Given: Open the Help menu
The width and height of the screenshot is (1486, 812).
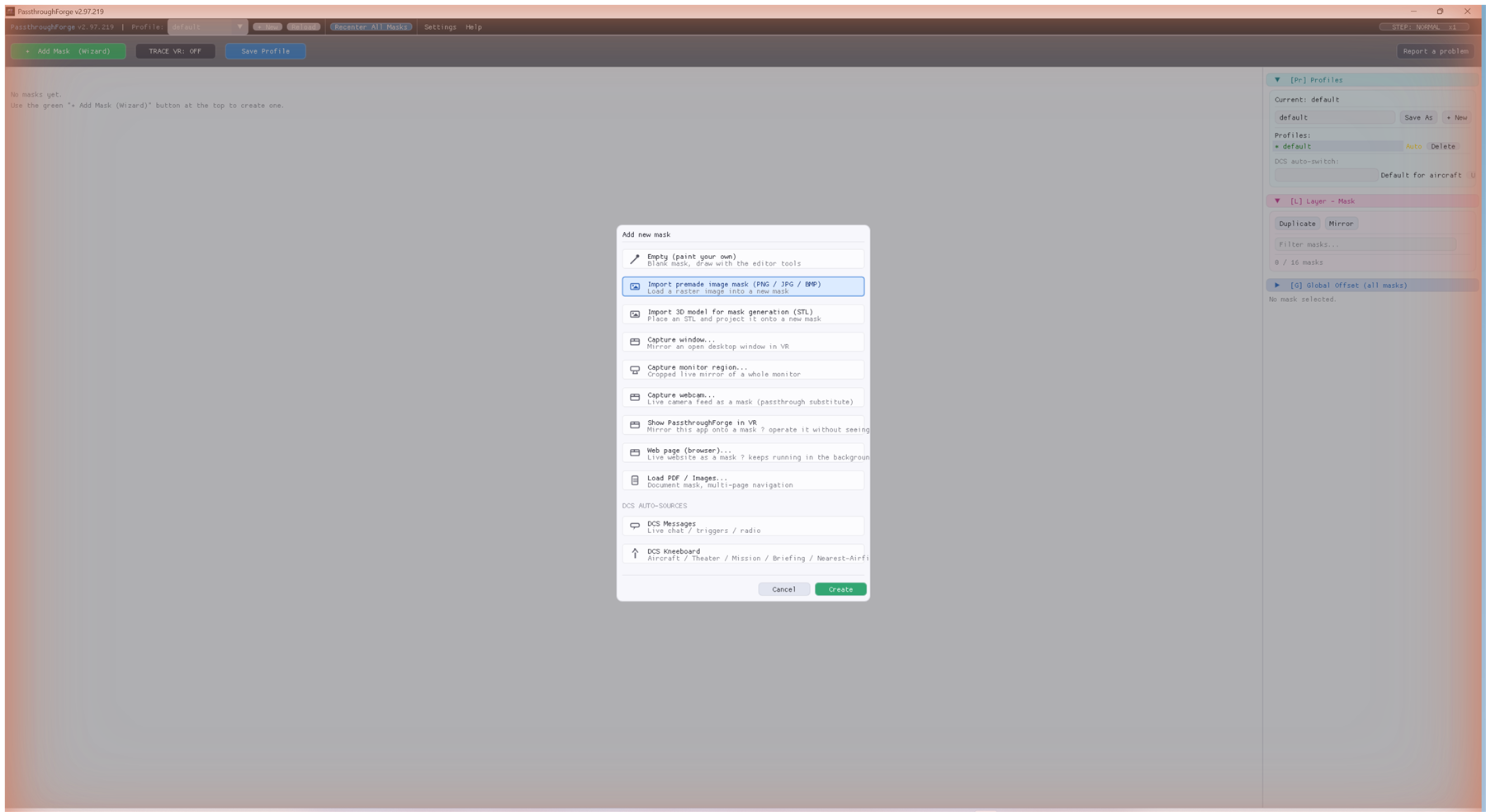Looking at the screenshot, I should (473, 27).
